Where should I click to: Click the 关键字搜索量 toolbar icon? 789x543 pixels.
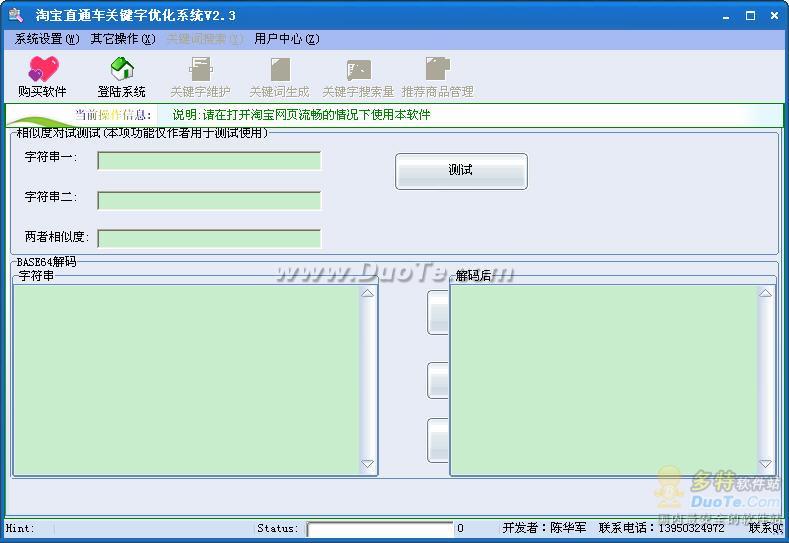pyautogui.click(x=358, y=70)
